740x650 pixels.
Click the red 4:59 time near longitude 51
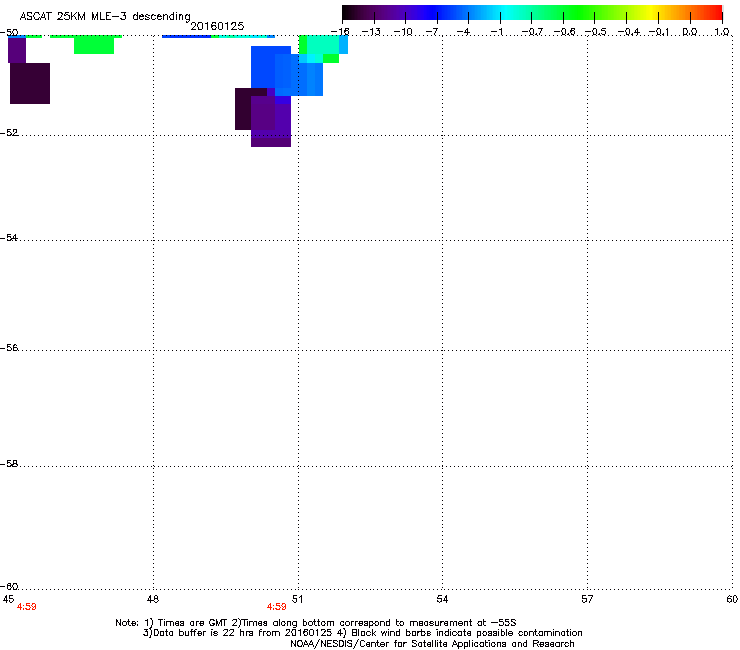point(277,607)
